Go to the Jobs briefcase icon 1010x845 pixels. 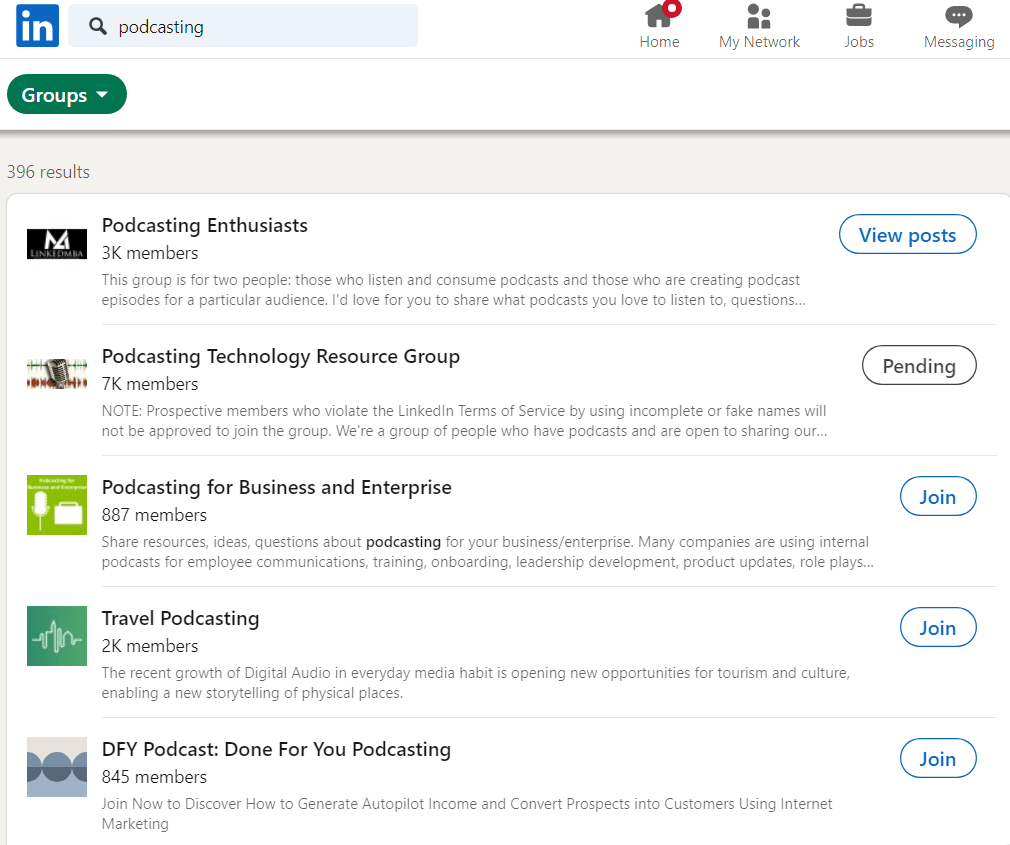858,17
